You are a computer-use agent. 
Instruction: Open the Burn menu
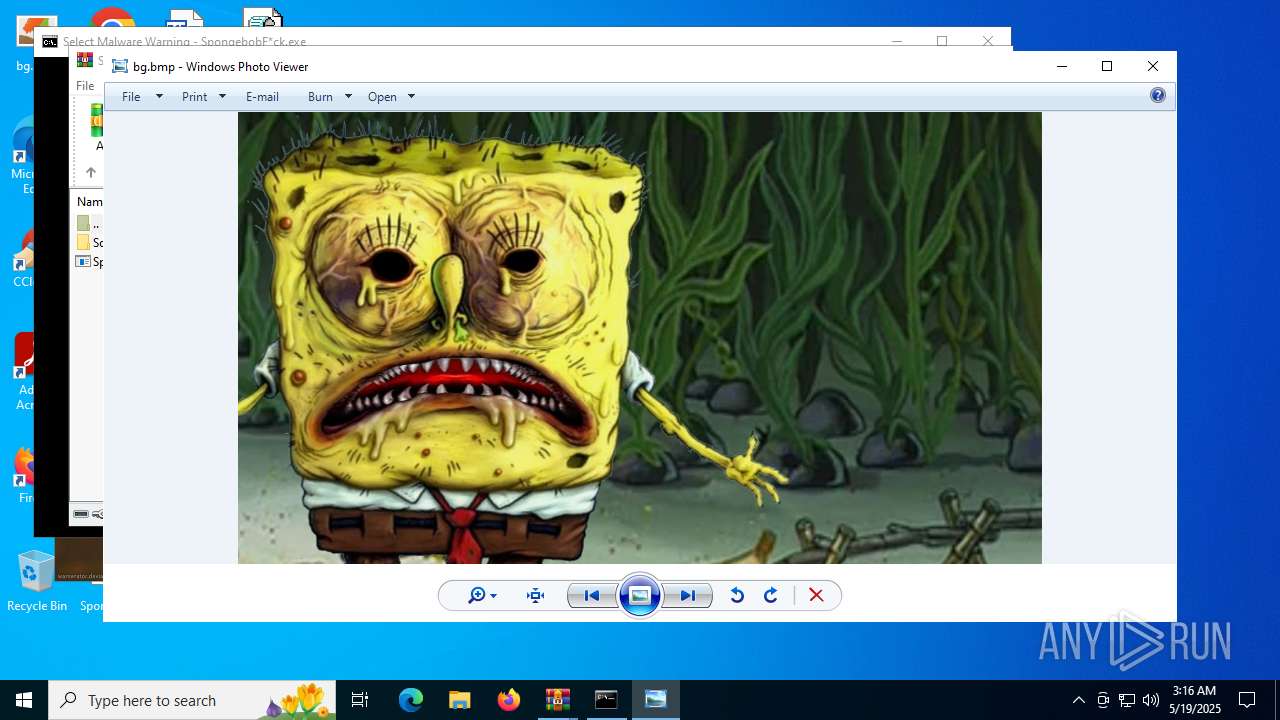320,97
